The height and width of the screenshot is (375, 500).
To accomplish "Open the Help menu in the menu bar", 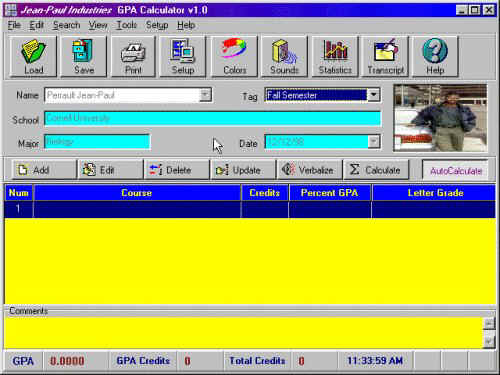I will click(x=186, y=25).
